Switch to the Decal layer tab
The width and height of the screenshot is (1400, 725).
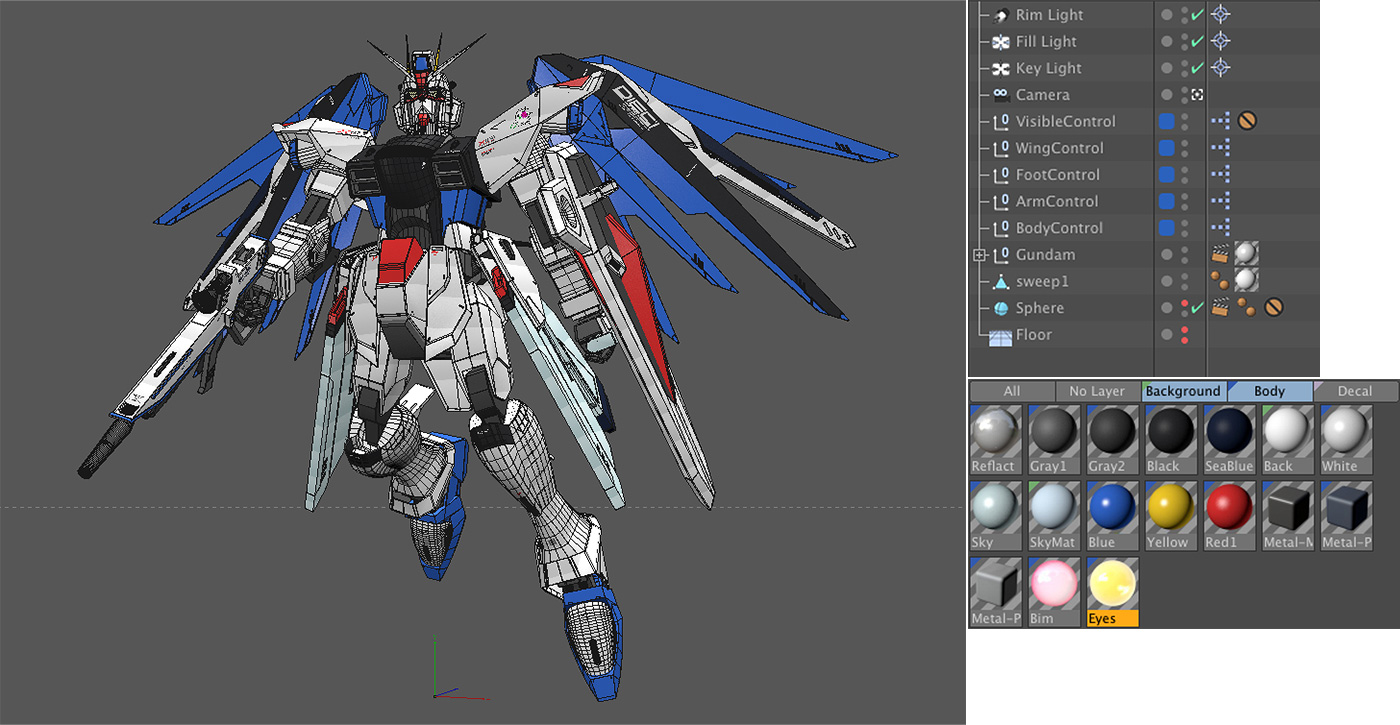click(x=1357, y=391)
